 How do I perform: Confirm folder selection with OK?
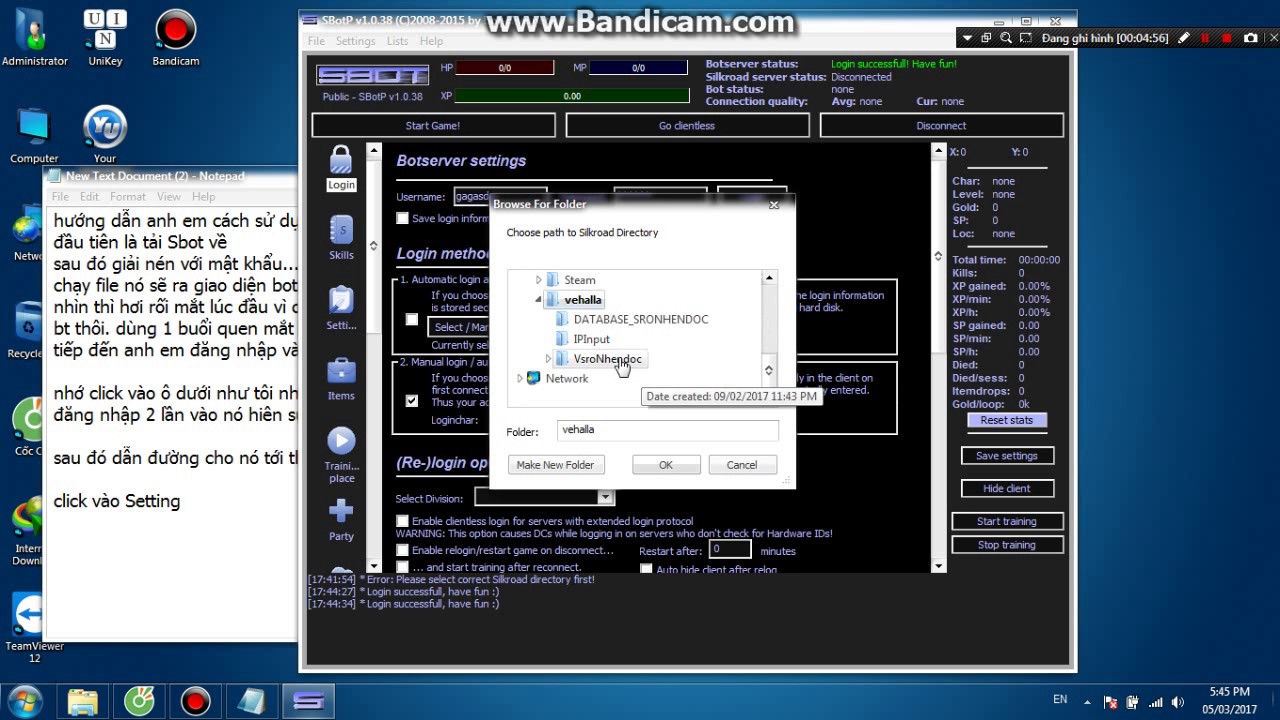pos(666,465)
